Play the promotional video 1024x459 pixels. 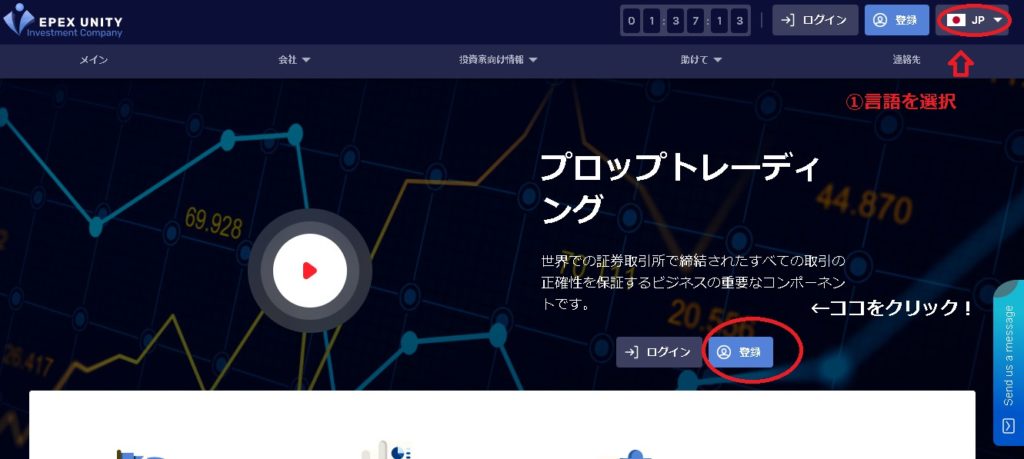[310, 270]
